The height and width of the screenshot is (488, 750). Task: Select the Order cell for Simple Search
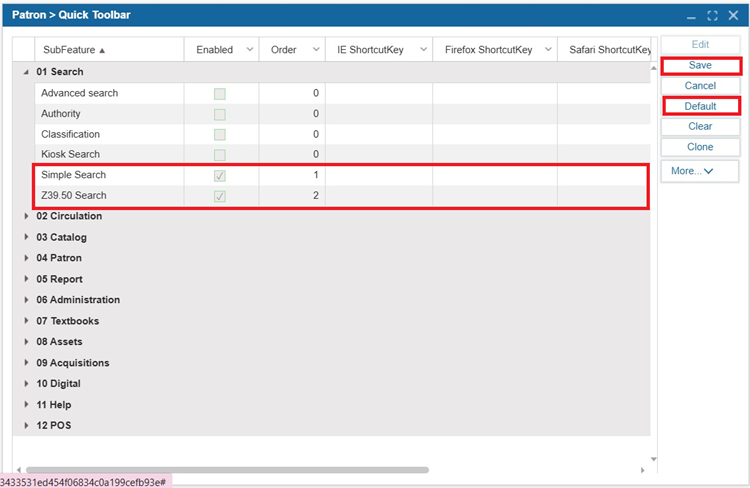tap(291, 175)
